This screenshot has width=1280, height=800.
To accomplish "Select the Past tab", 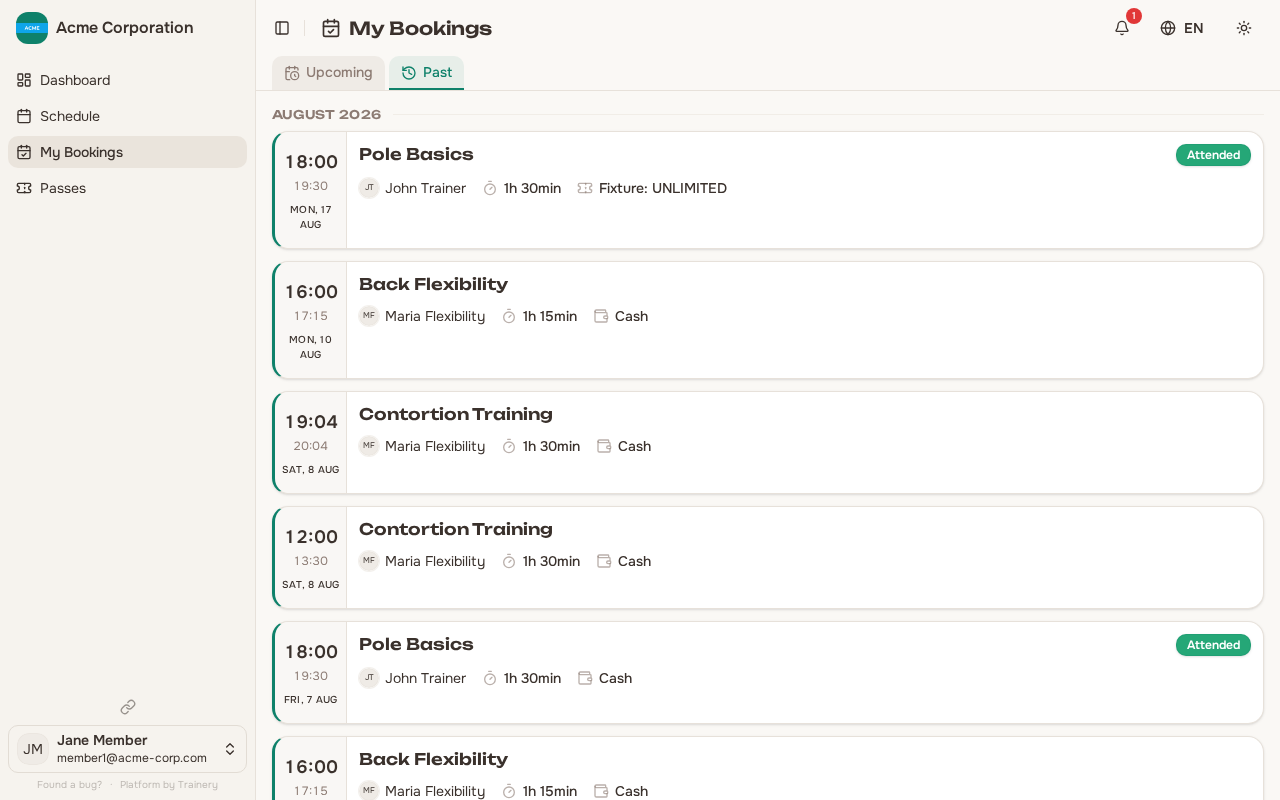I will click(x=426, y=73).
